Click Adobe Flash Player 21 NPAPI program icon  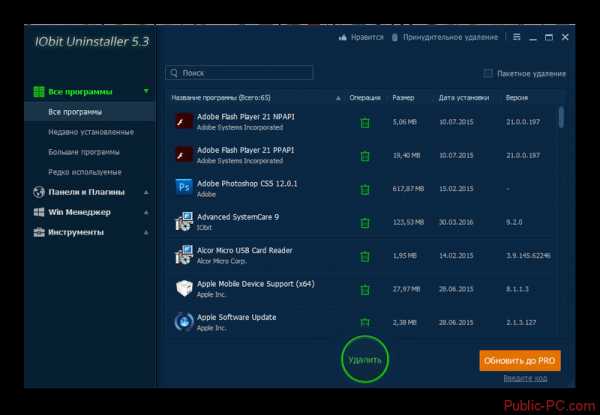point(184,122)
